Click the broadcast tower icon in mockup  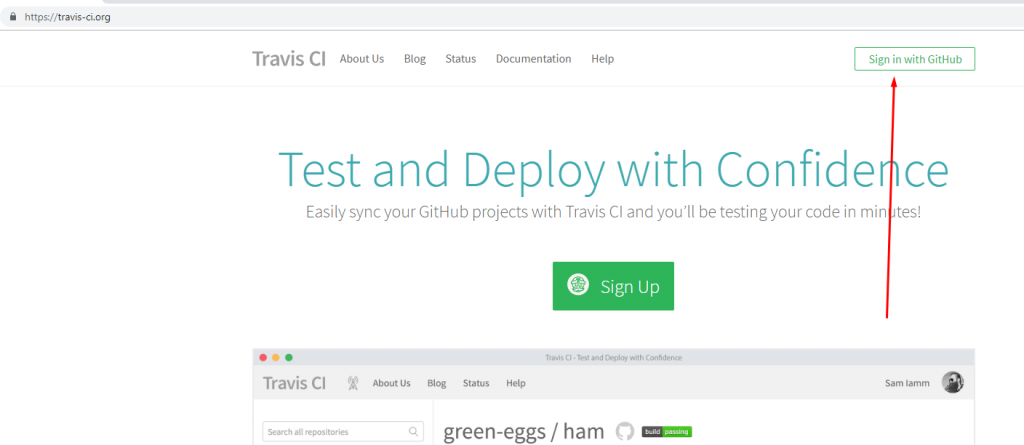click(353, 383)
